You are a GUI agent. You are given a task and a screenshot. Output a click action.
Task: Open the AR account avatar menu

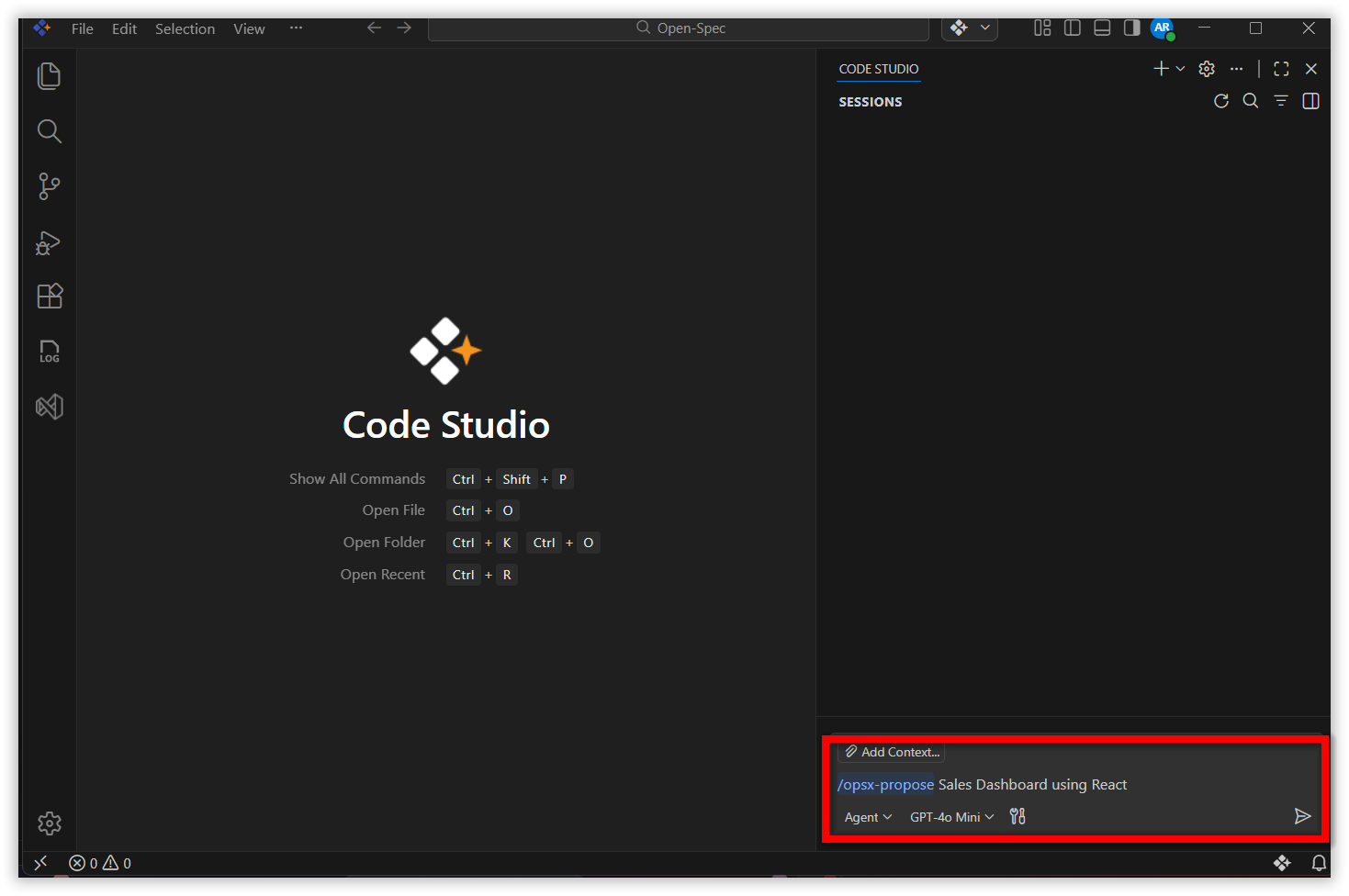1163,28
